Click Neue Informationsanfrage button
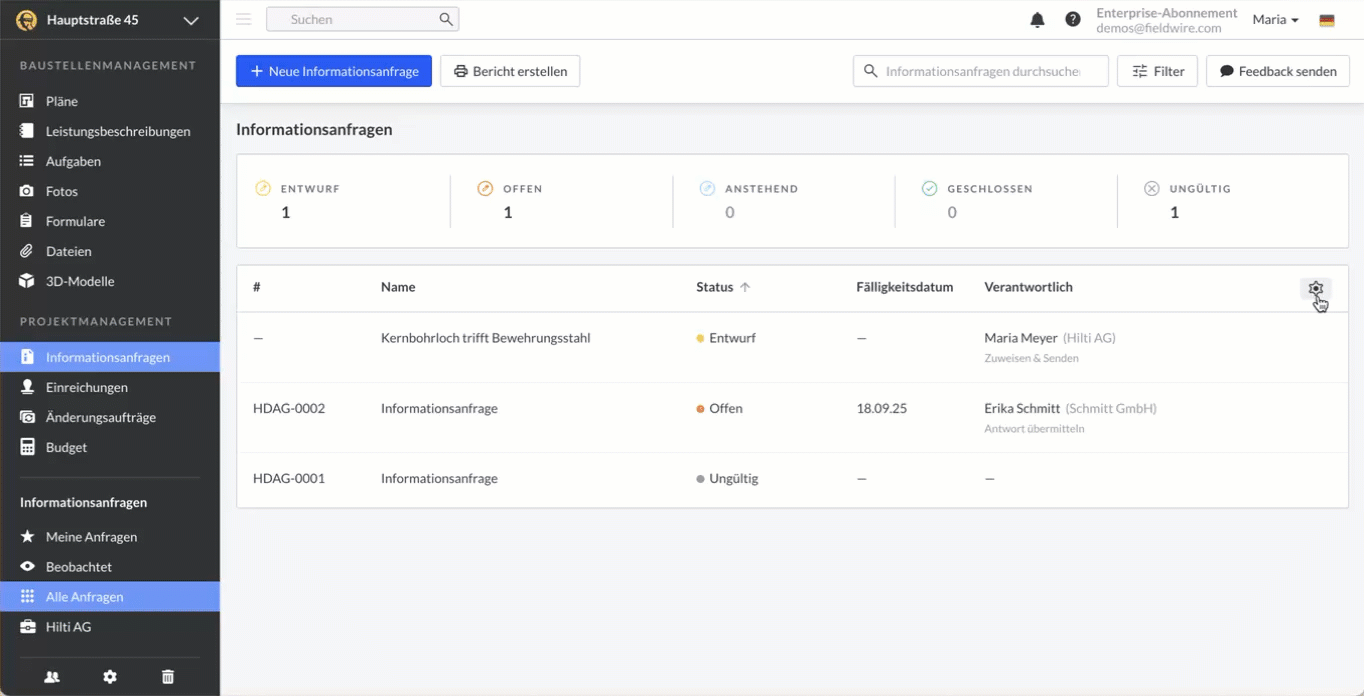This screenshot has height=696, width=1364. (334, 71)
